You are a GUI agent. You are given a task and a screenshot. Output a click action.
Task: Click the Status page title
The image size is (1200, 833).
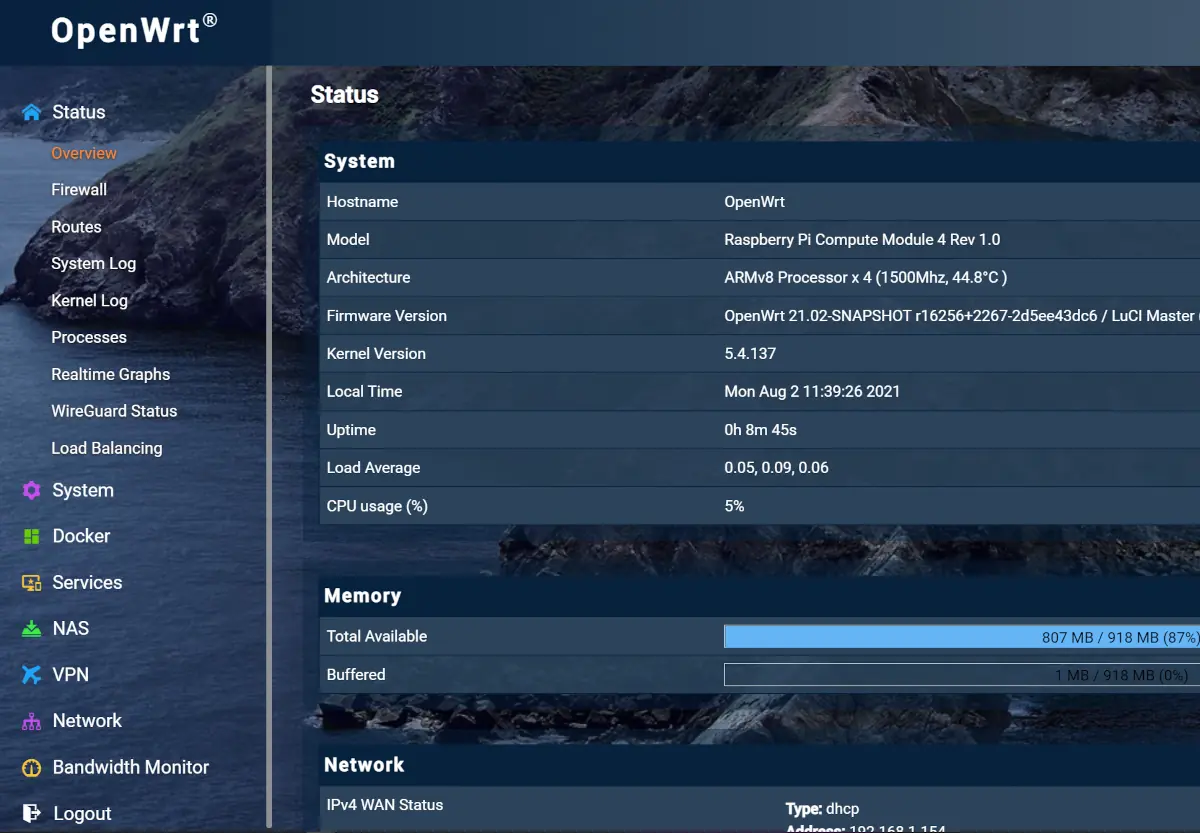[x=344, y=95]
